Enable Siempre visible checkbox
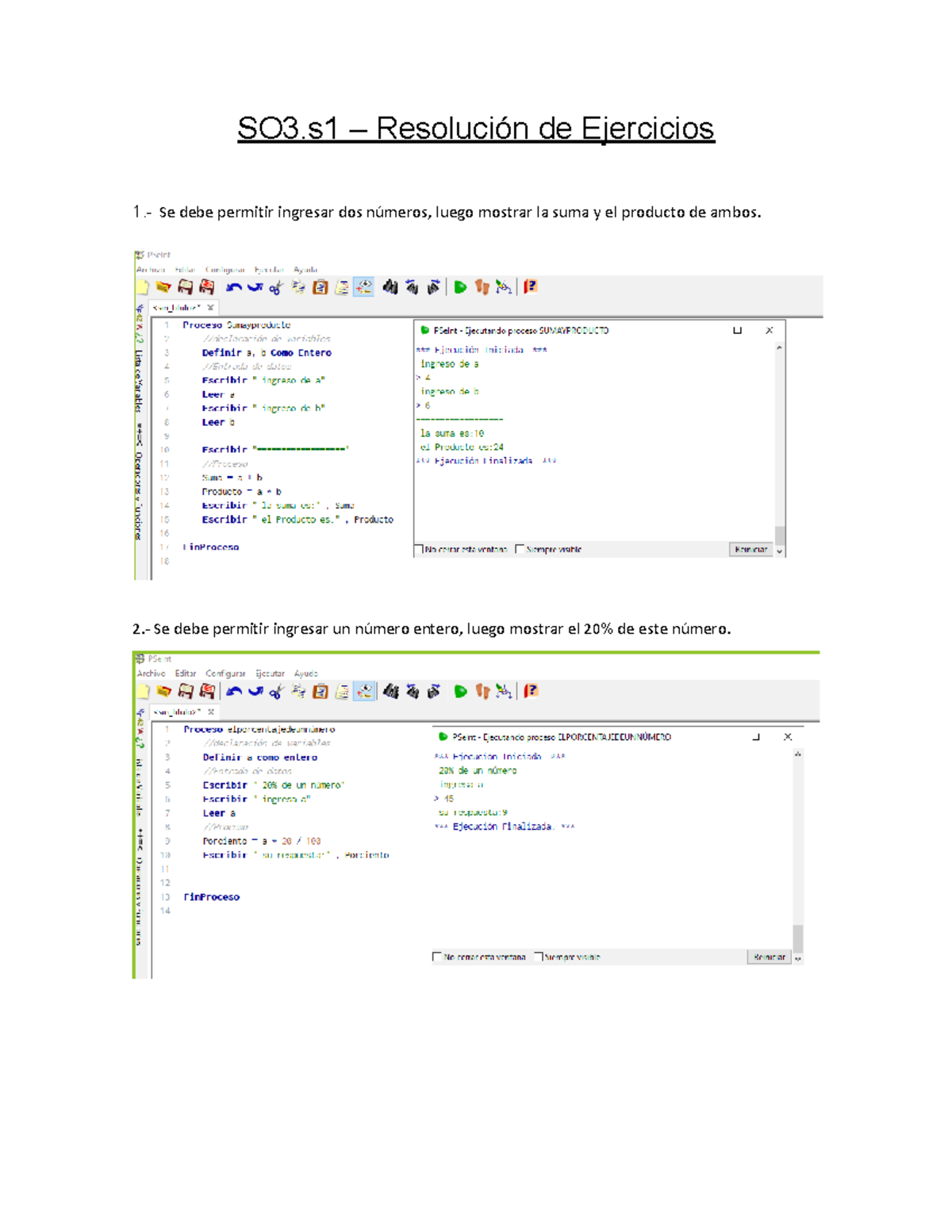The image size is (952, 1232). point(519,549)
